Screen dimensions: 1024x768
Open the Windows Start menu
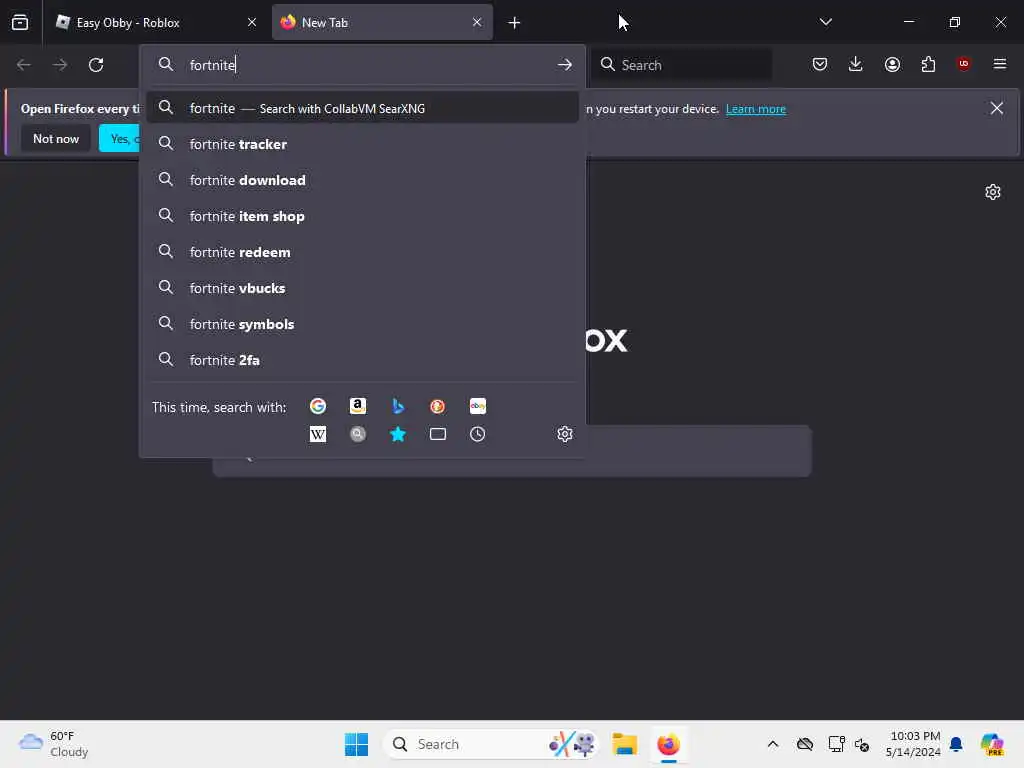tap(356, 744)
